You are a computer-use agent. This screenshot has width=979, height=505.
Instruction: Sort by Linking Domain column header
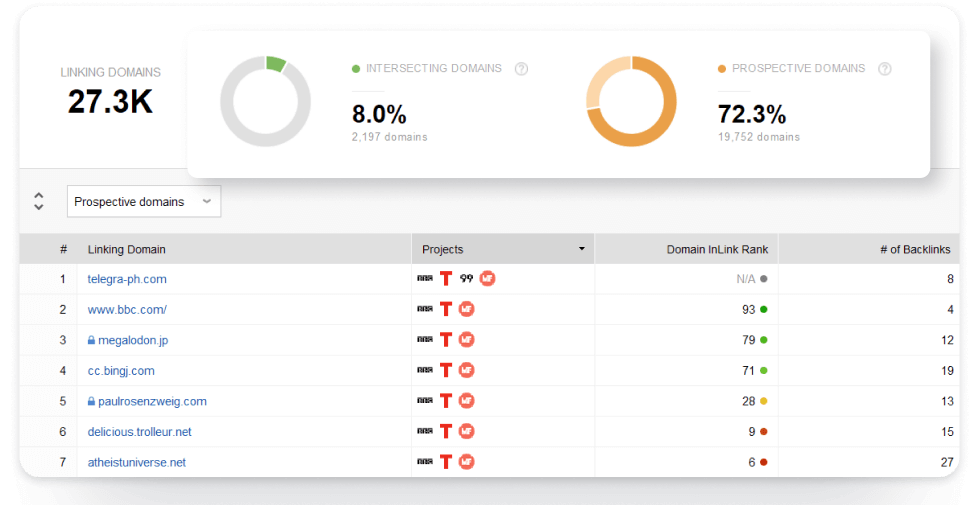[x=127, y=249]
